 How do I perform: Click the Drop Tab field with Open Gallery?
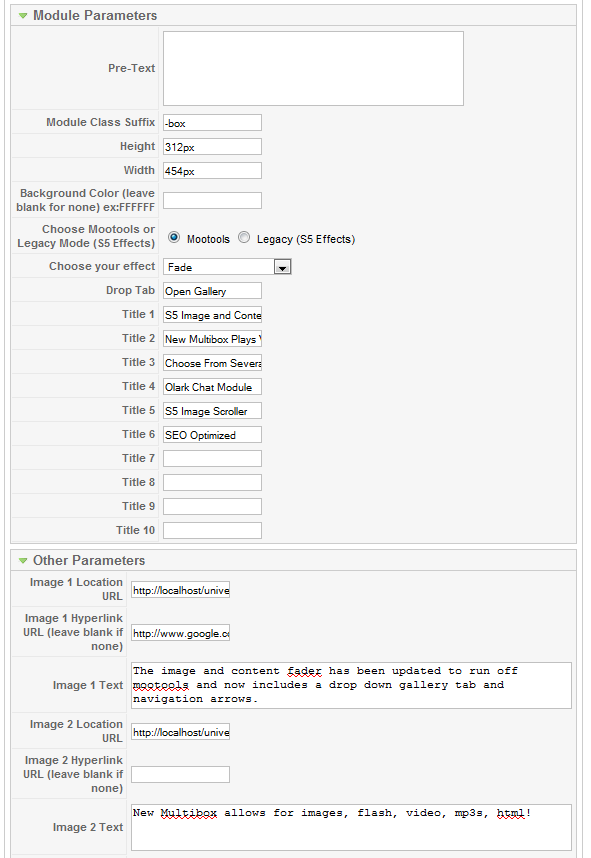pyautogui.click(x=212, y=291)
